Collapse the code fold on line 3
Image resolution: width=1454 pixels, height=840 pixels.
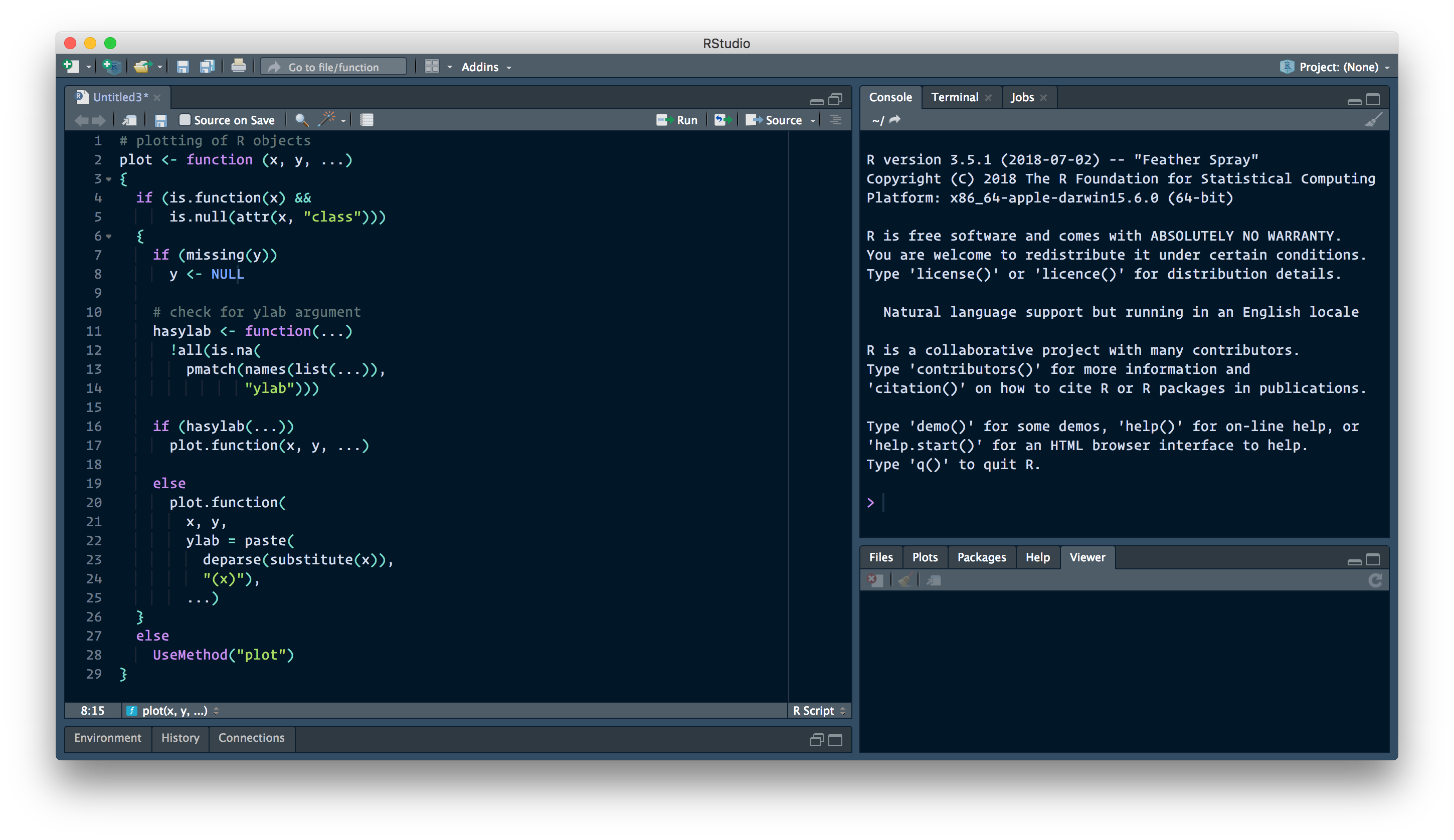[109, 179]
